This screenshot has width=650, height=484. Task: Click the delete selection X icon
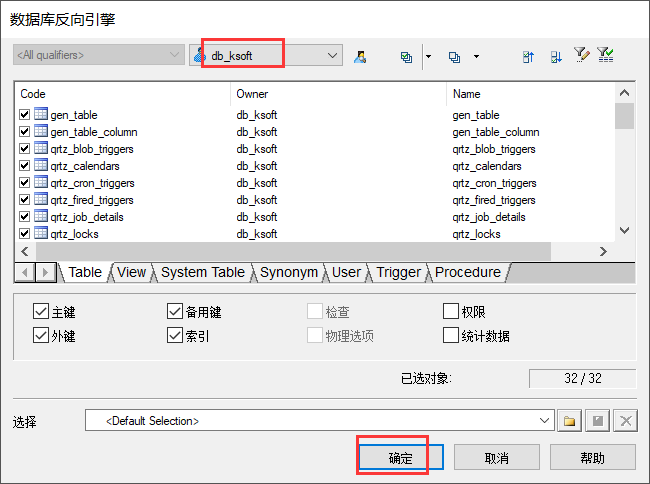point(626,421)
